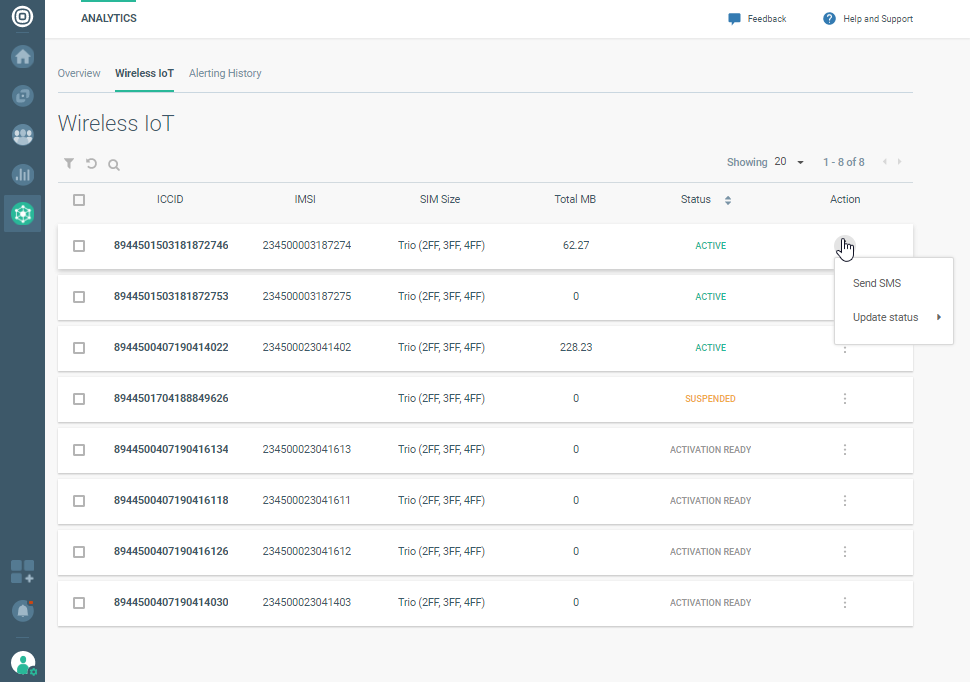
Task: Click the filter funnel icon
Action: point(69,163)
